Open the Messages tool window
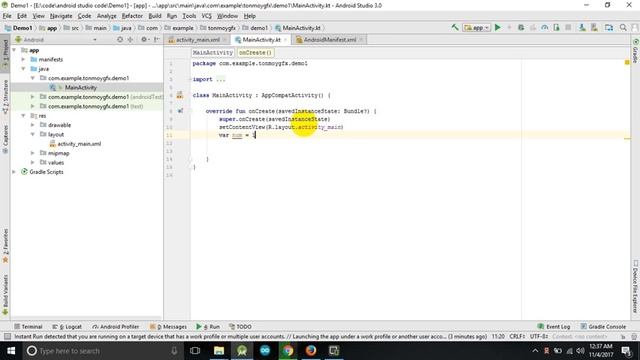Screen dimensions: 640x360 click(169, 327)
